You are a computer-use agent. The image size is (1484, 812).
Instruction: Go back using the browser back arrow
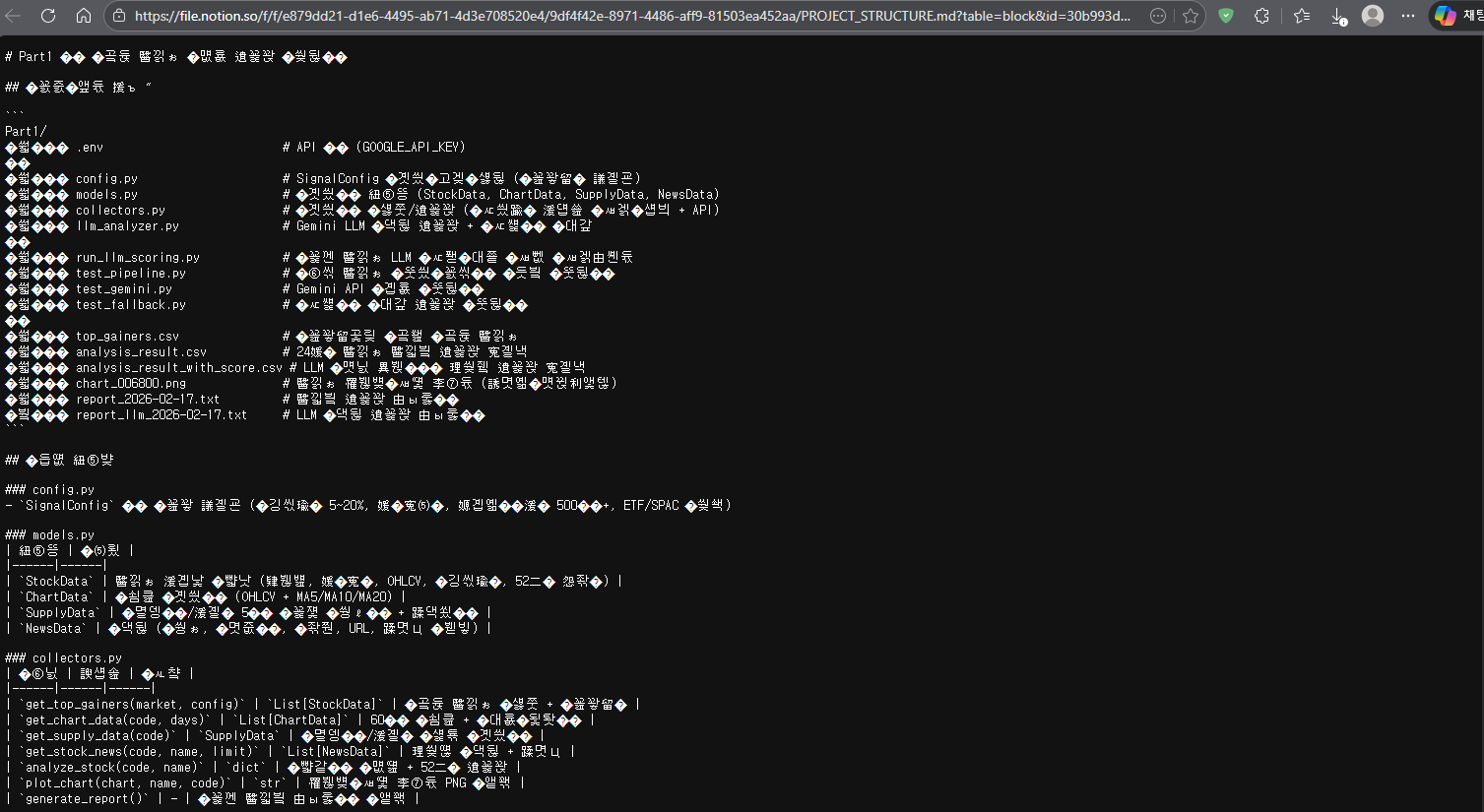point(14,16)
